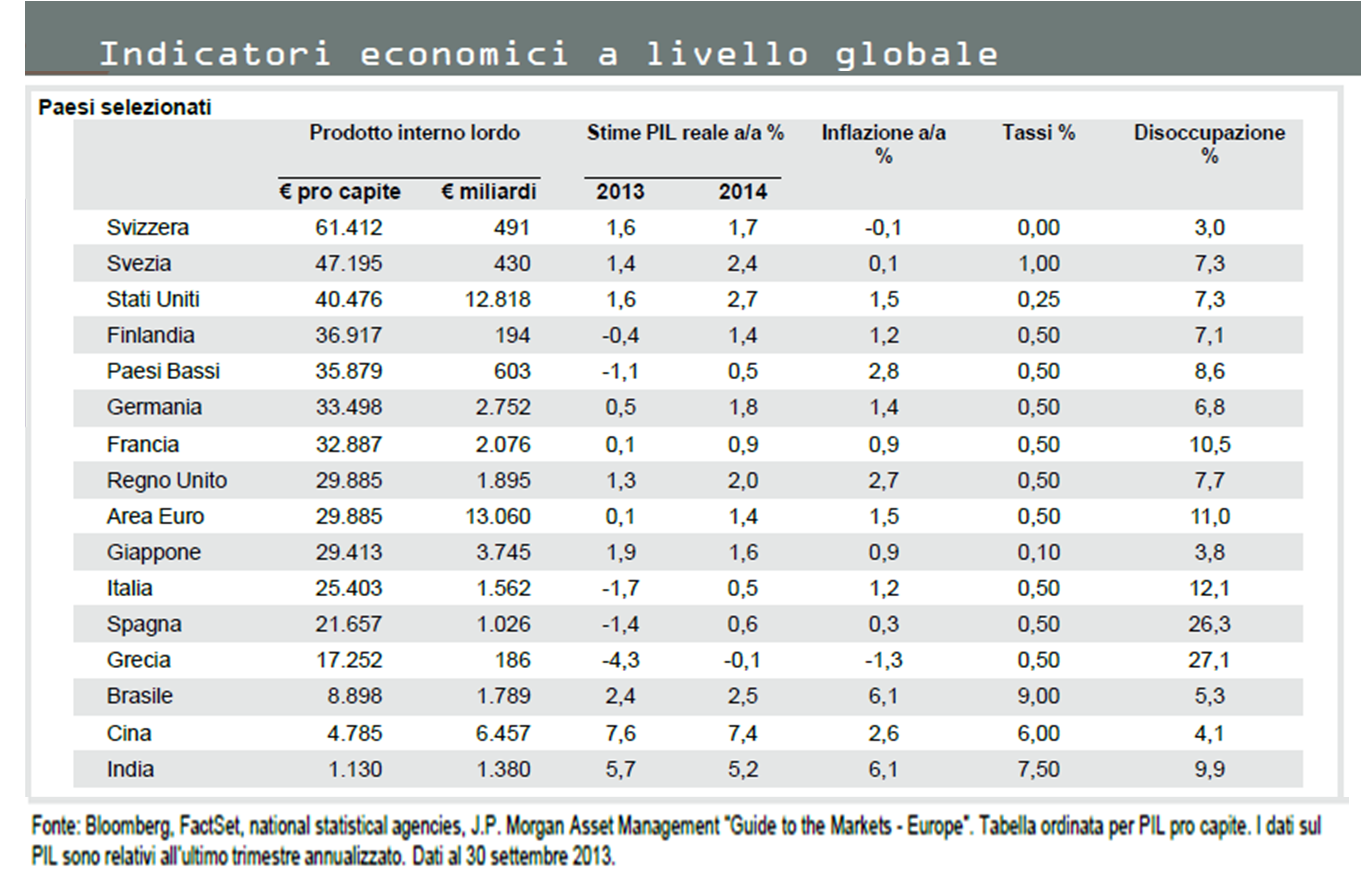Image resolution: width=1362 pixels, height=881 pixels.
Task: Select the 'Prodotto interno lordo' column header
Action: click(417, 131)
